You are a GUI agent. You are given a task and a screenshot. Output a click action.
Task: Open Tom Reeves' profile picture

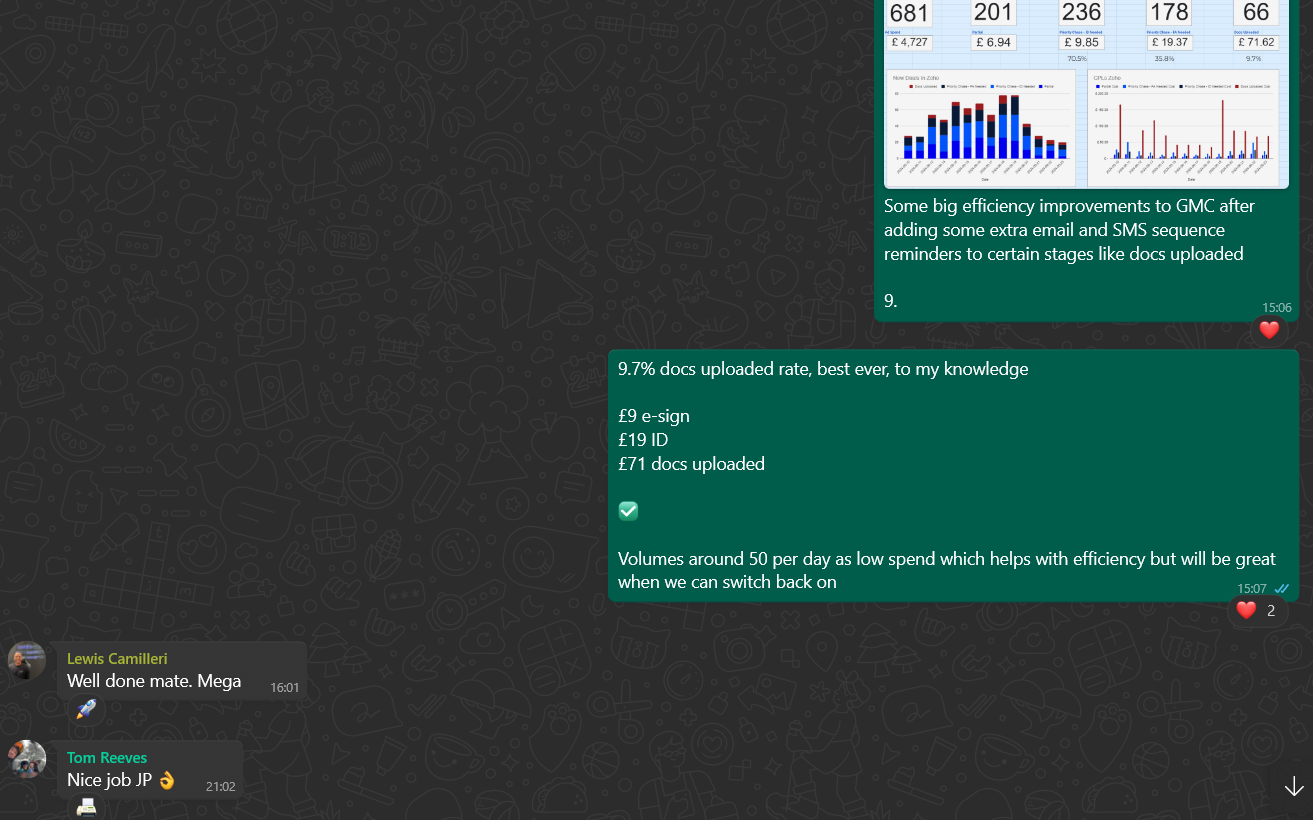click(x=27, y=759)
